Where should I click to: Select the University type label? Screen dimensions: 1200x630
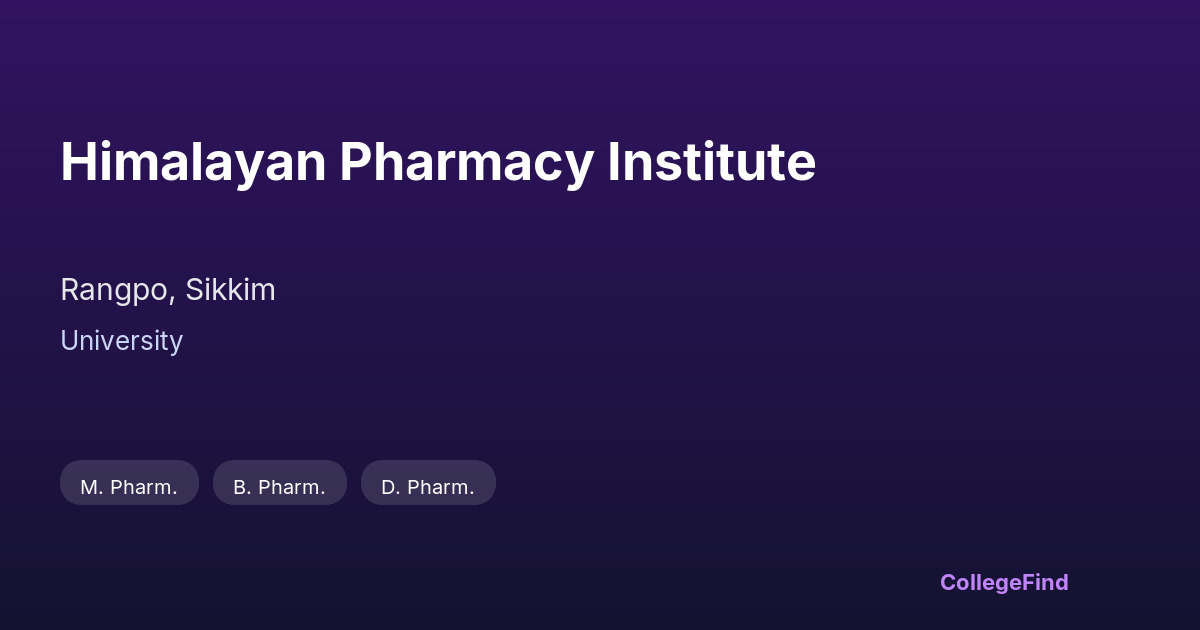[121, 341]
